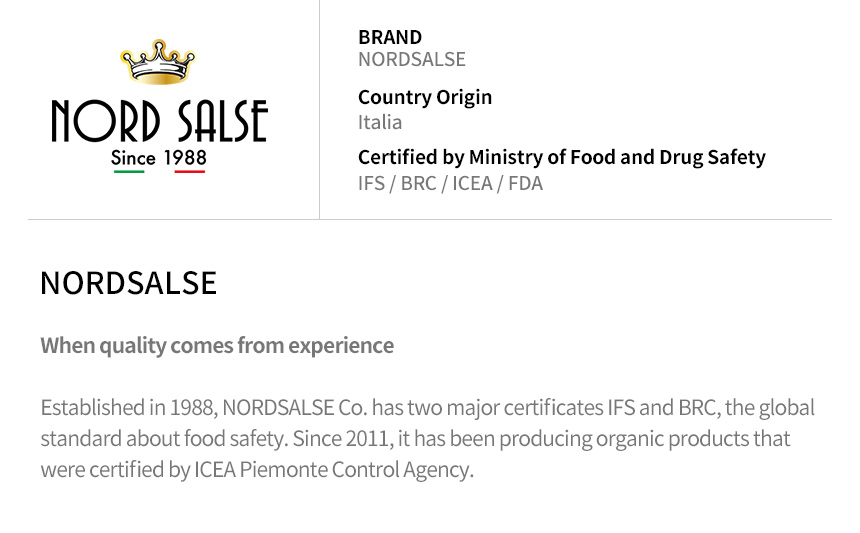Click the IFS certification text
The image size is (860, 533).
click(x=371, y=183)
